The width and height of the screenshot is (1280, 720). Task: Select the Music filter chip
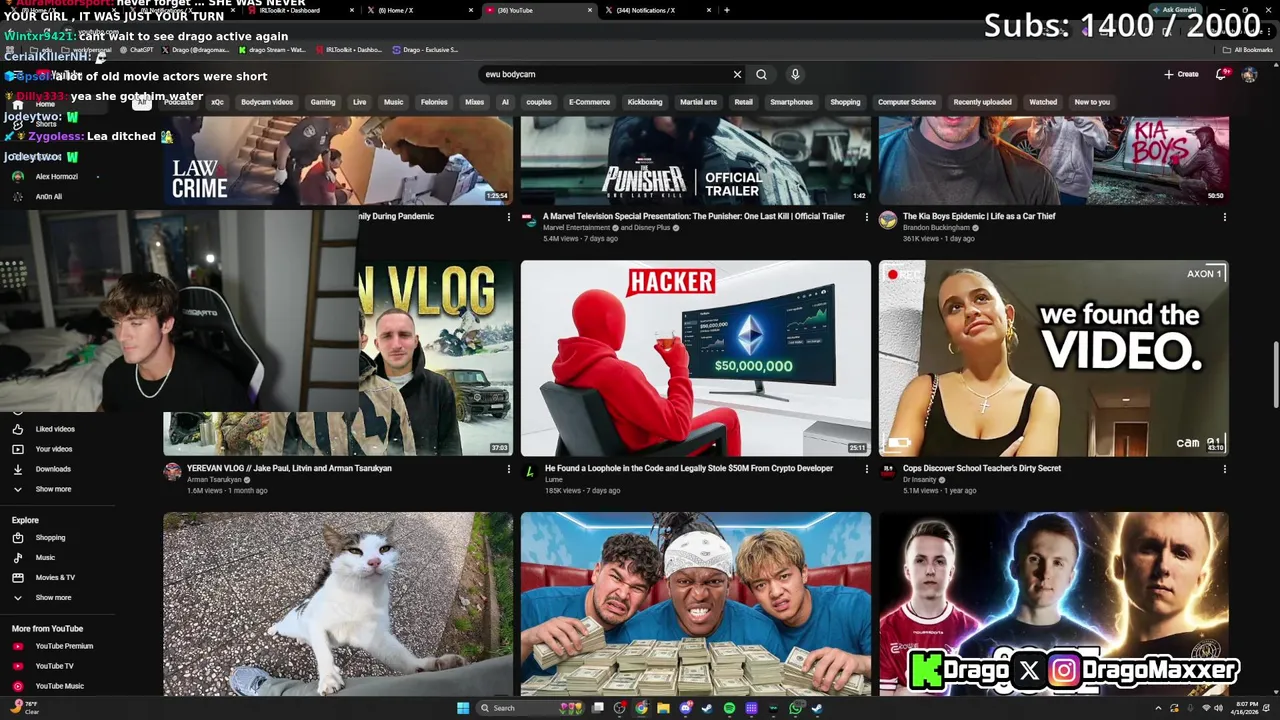(394, 102)
